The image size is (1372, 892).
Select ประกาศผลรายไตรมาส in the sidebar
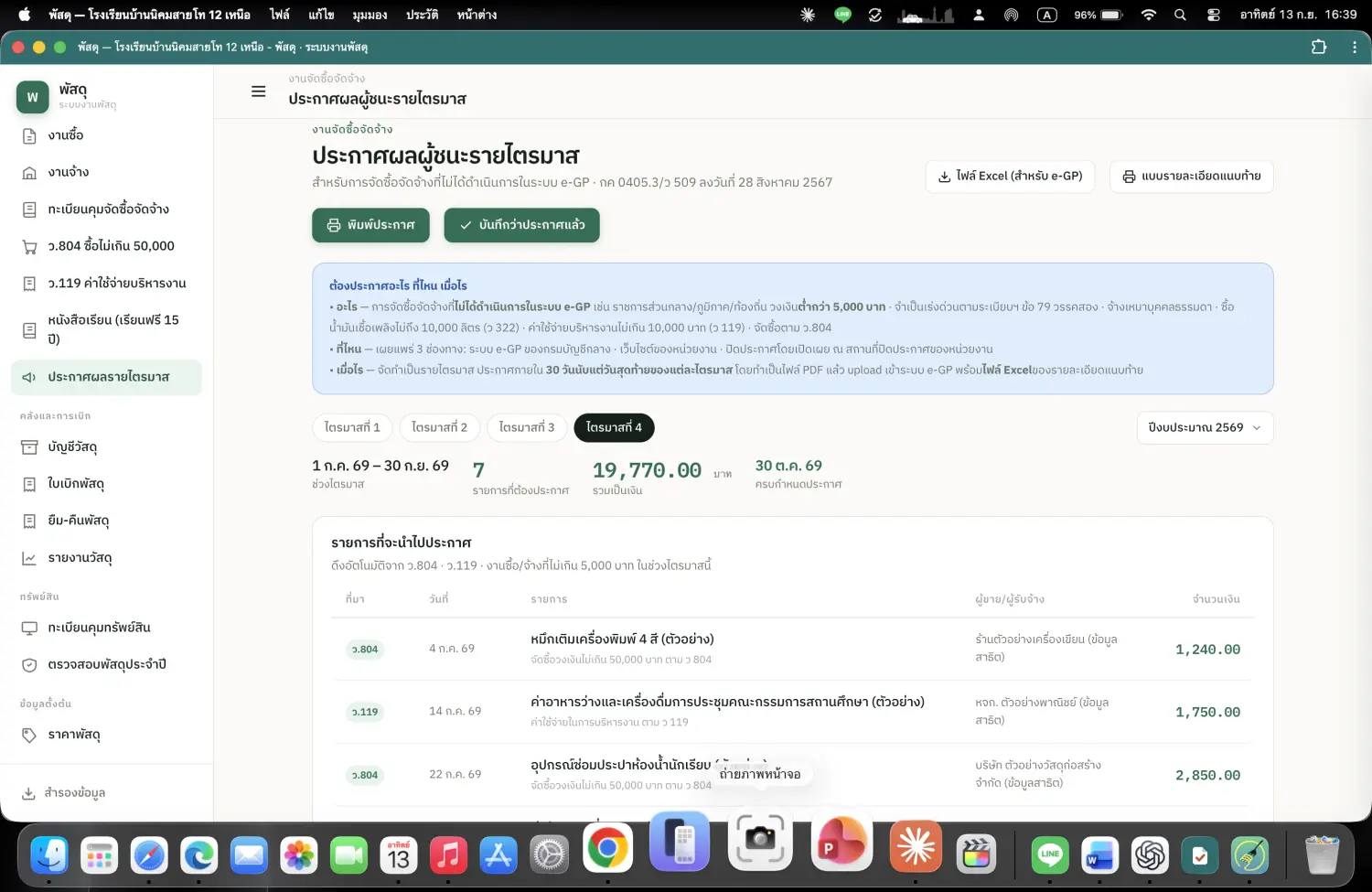click(x=107, y=378)
